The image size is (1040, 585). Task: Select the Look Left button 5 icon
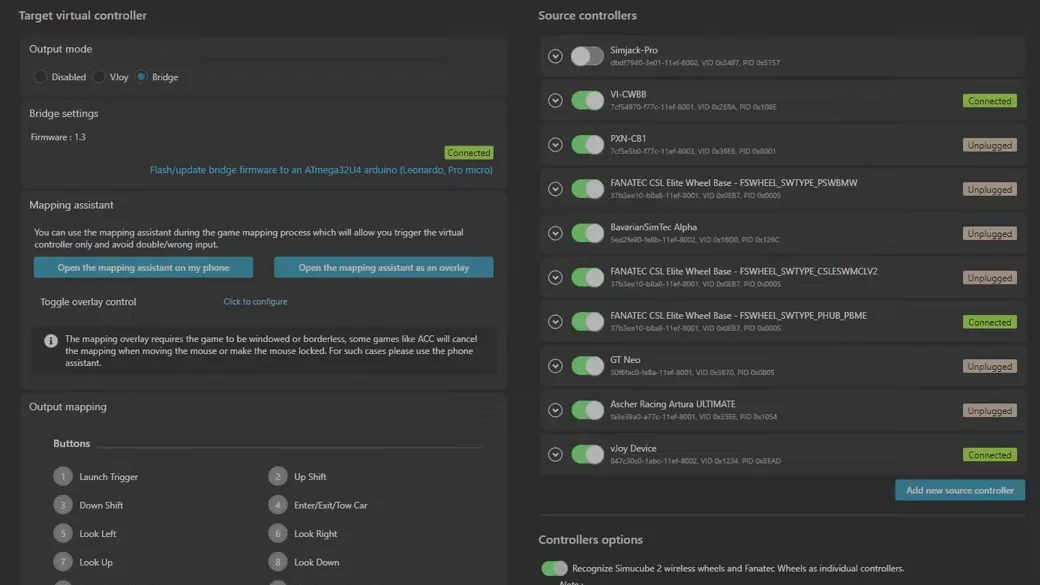coord(63,533)
